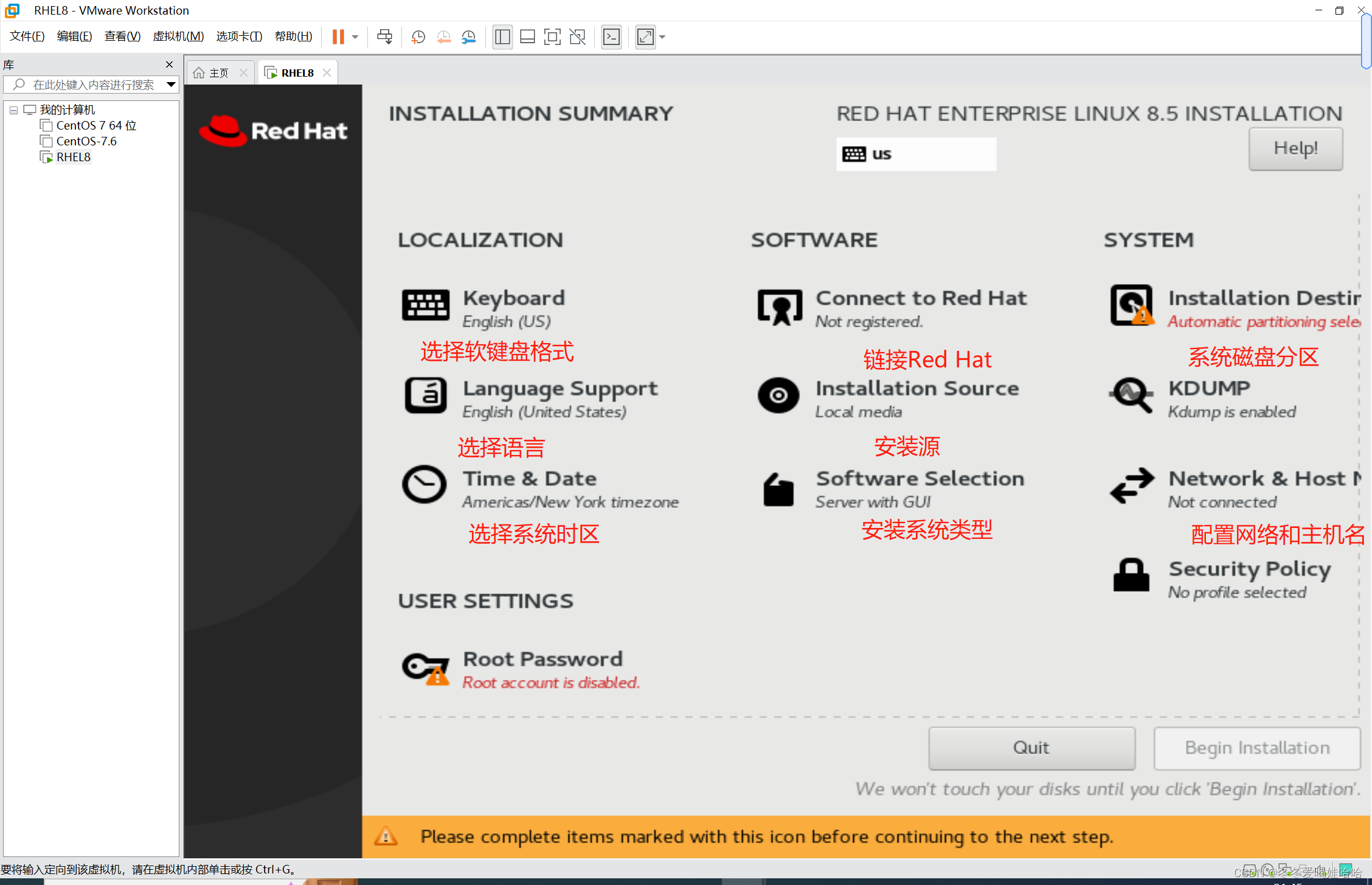Open Language Support setting
The image size is (1372, 885).
click(x=531, y=398)
